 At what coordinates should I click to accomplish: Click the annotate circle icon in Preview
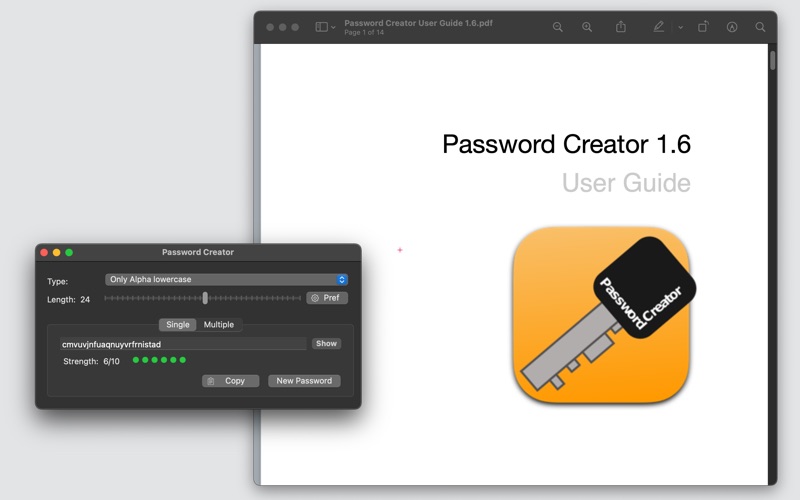point(732,27)
